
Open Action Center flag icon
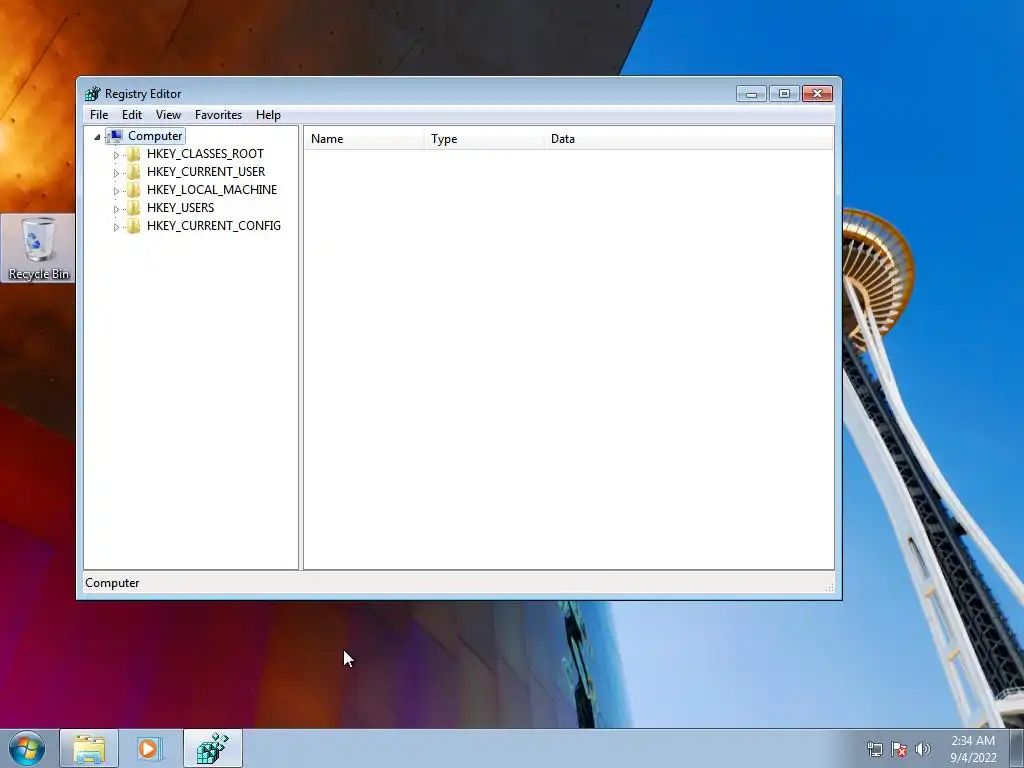899,749
